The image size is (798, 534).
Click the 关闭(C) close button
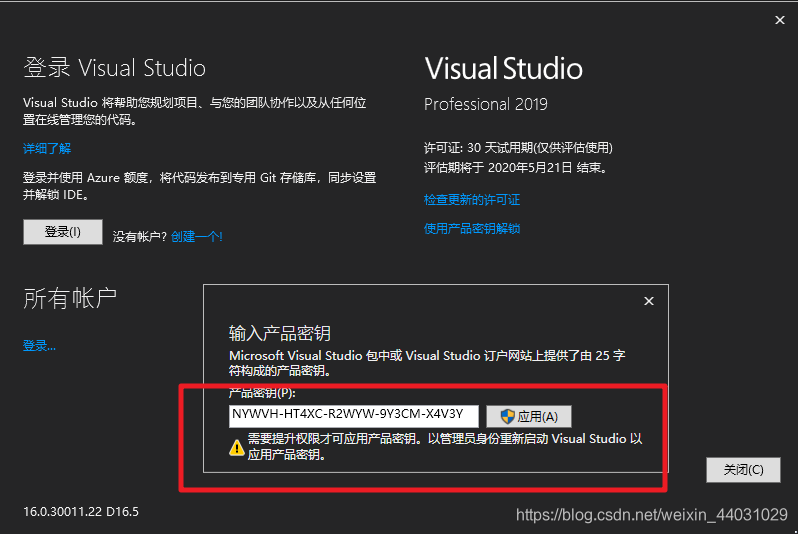[743, 469]
